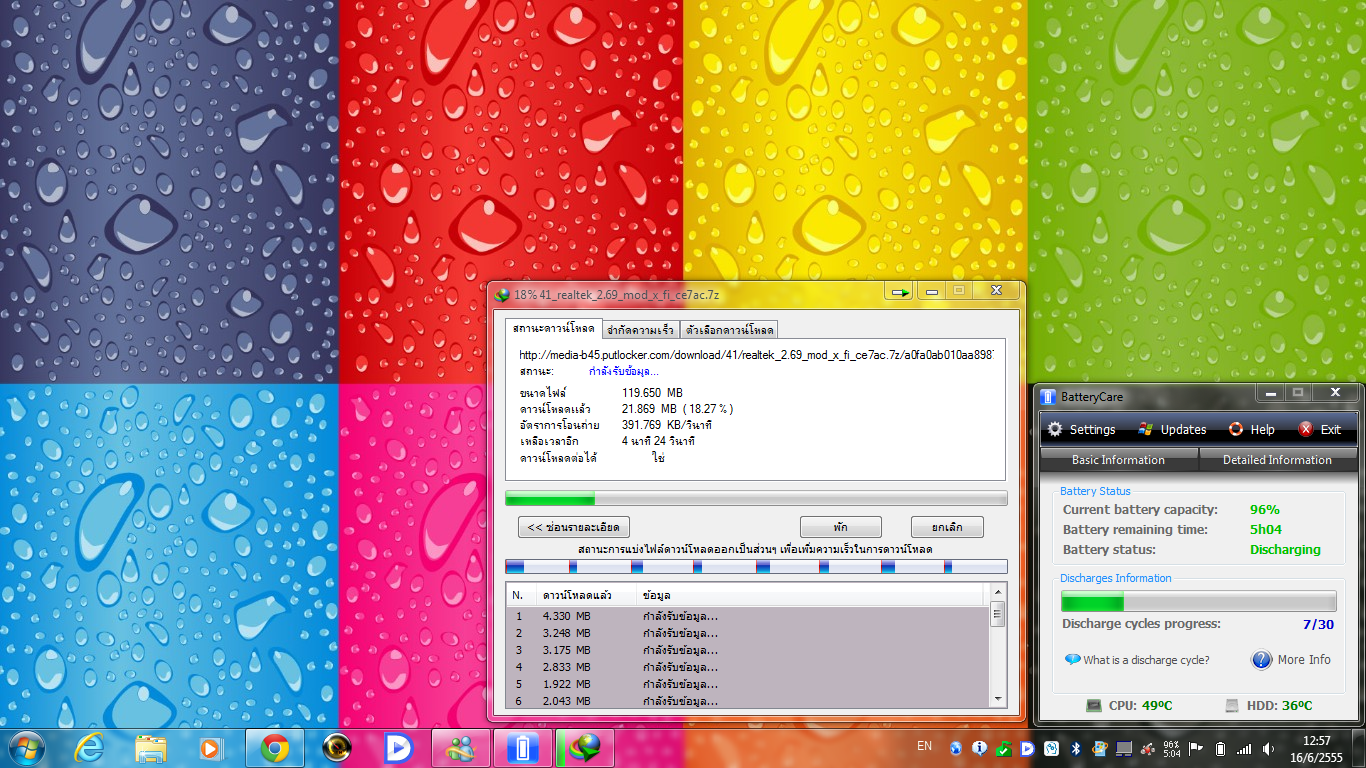Click the EN language indicator
Viewport: 1366px width, 768px height.
click(x=924, y=746)
